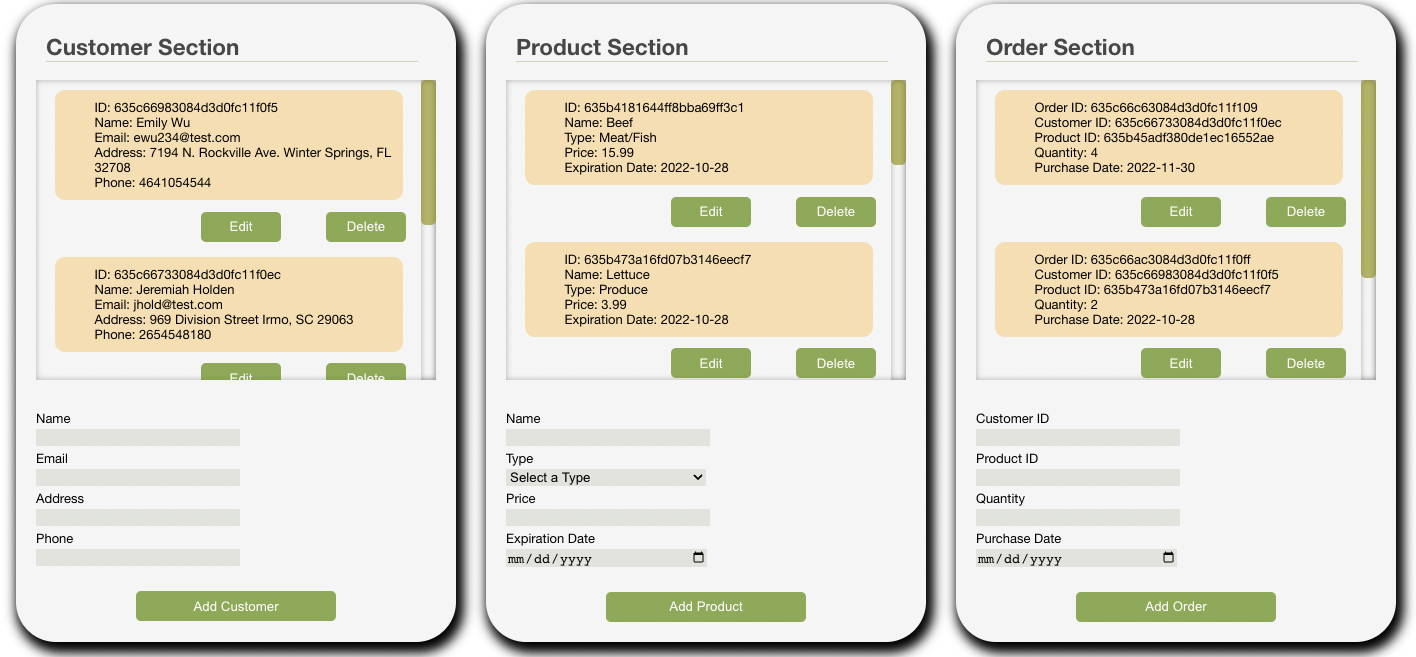Focus the product Name input field
Image resolution: width=1416 pixels, height=657 pixels.
click(608, 438)
